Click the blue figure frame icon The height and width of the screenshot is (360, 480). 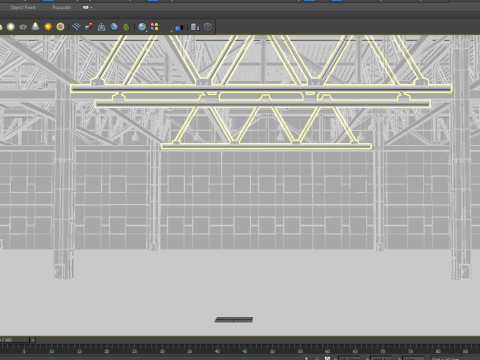tap(101, 27)
